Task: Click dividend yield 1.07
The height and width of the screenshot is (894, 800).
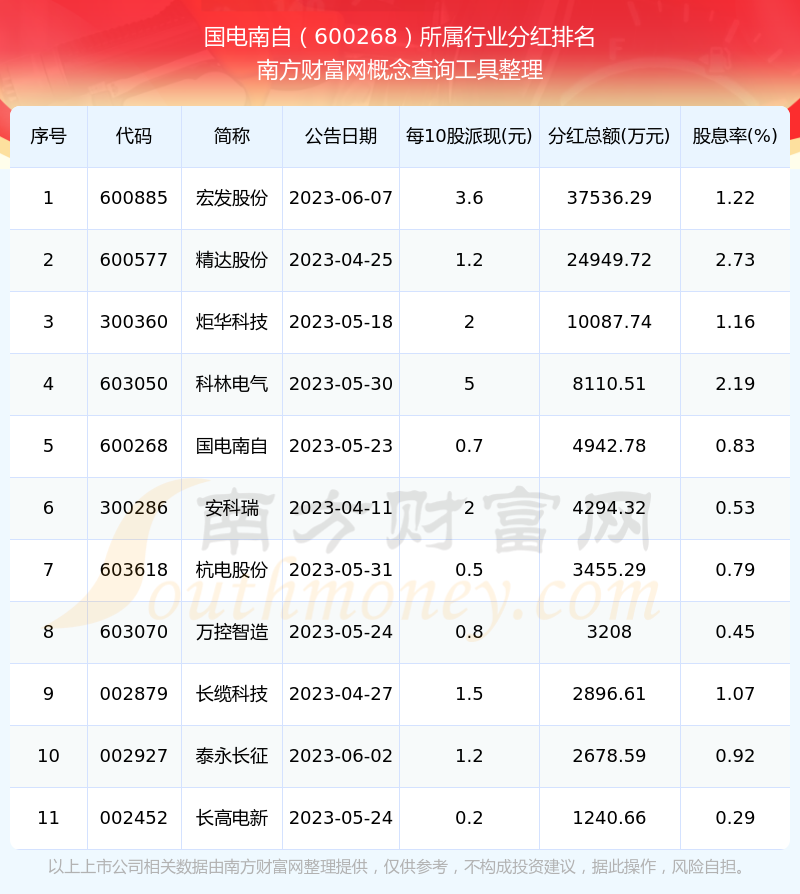Action: (735, 694)
